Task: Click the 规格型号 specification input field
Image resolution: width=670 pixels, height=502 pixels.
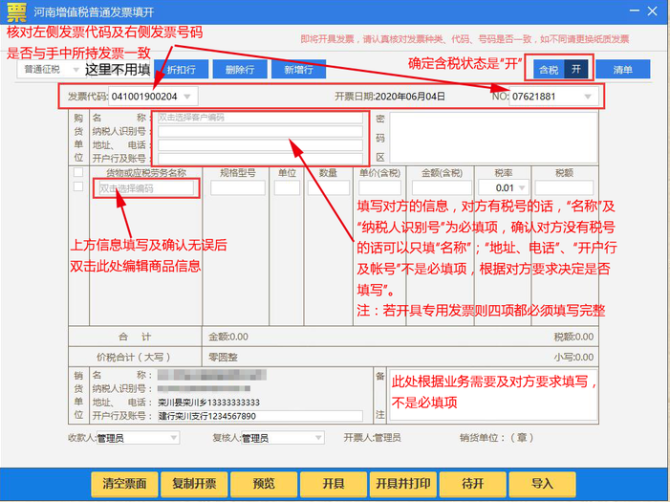Action: 238,188
